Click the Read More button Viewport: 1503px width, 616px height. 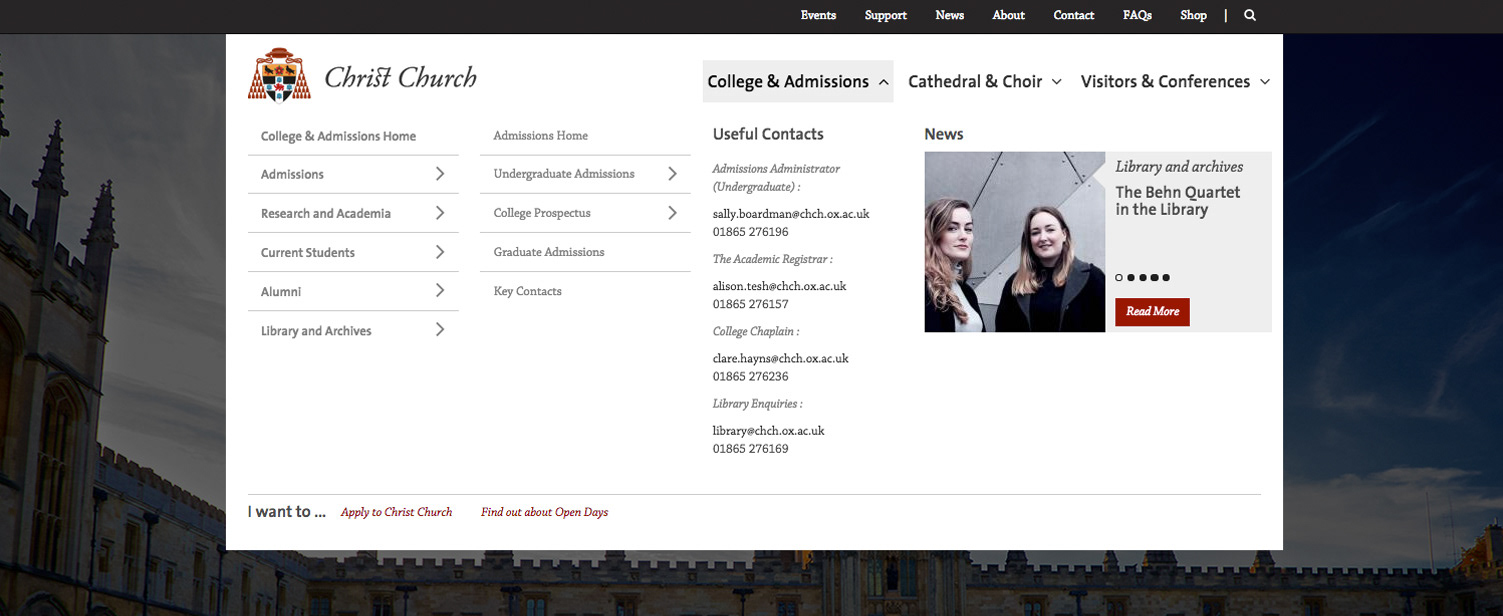(1152, 311)
